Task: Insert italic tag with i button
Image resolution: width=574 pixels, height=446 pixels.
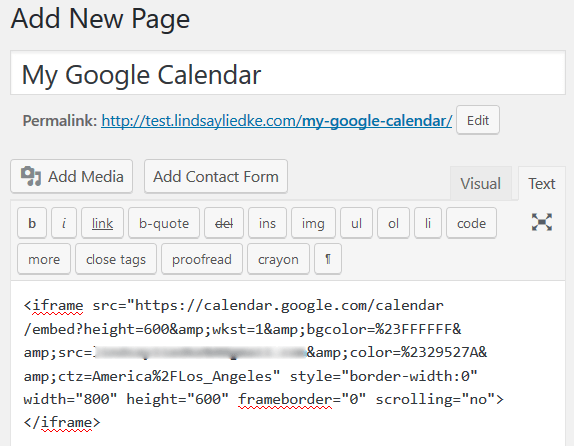Action: [64, 223]
